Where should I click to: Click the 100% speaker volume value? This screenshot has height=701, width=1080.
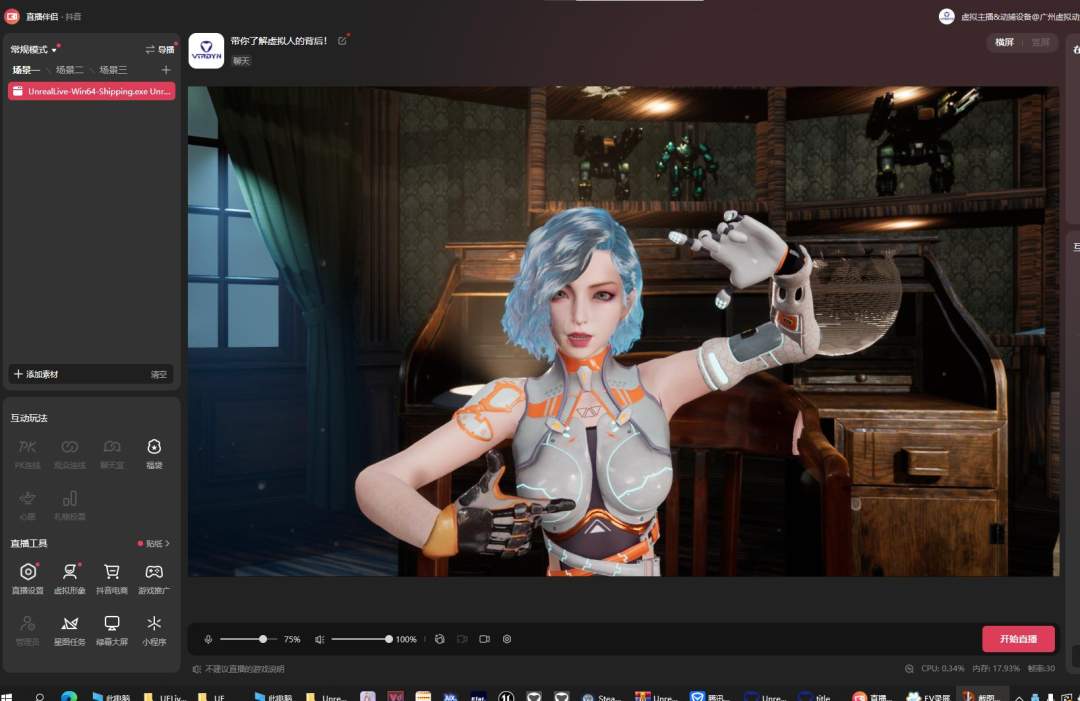(406, 639)
